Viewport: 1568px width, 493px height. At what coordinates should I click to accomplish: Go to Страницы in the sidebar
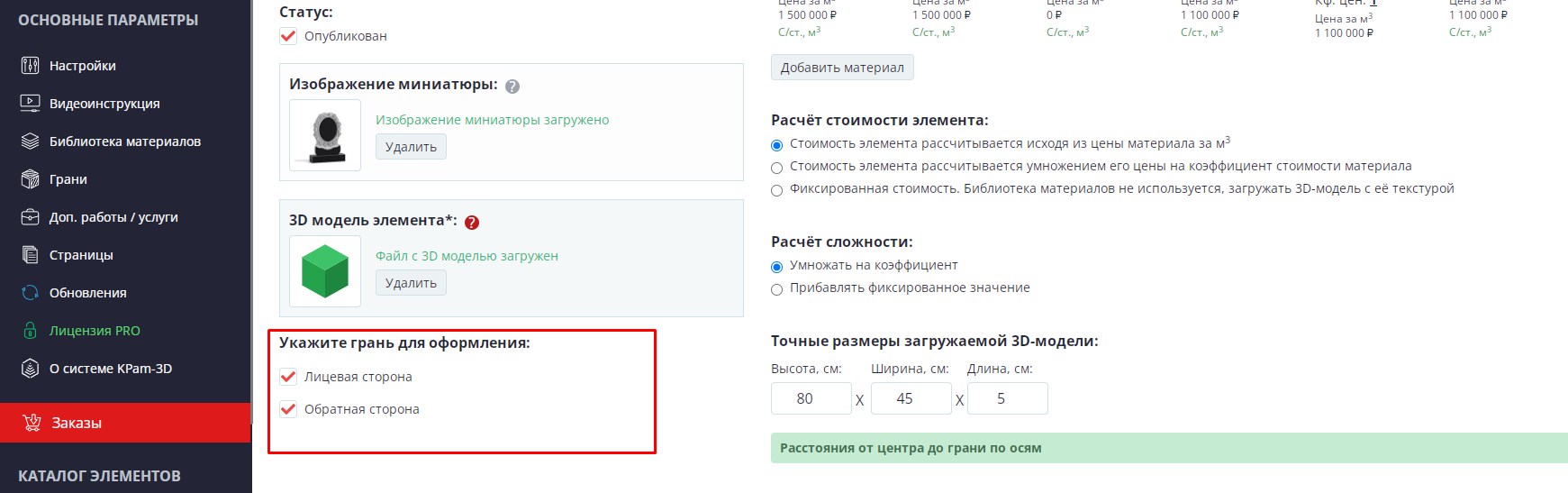coord(81,255)
